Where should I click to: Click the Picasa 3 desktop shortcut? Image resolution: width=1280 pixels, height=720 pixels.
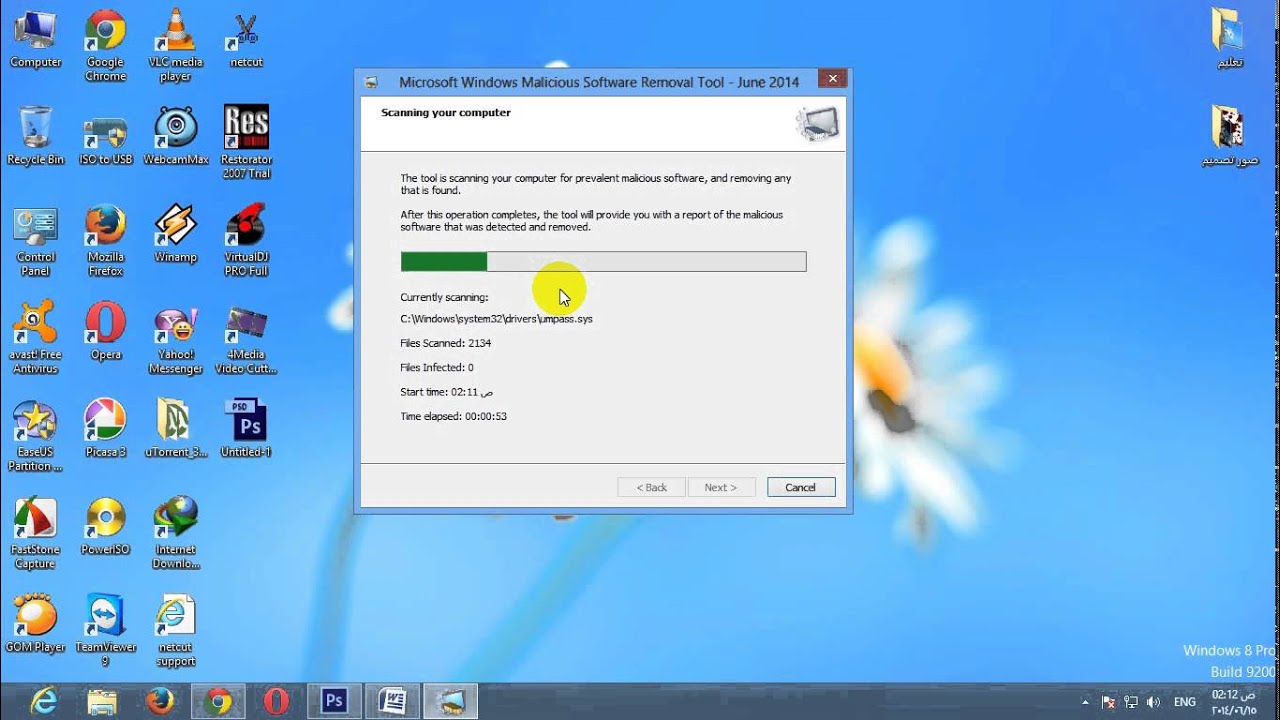105,429
